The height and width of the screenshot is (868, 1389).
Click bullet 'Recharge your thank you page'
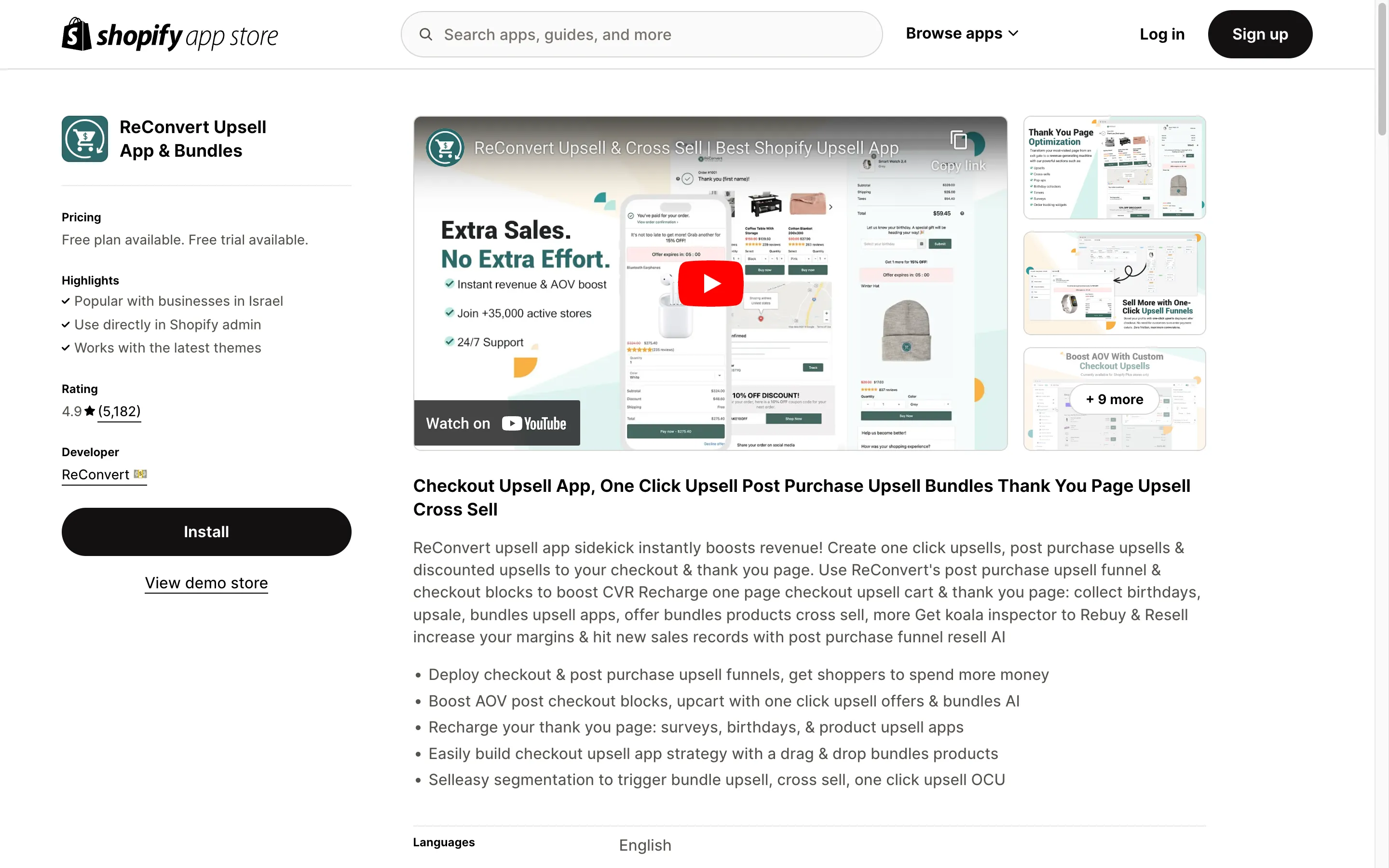coord(695,727)
